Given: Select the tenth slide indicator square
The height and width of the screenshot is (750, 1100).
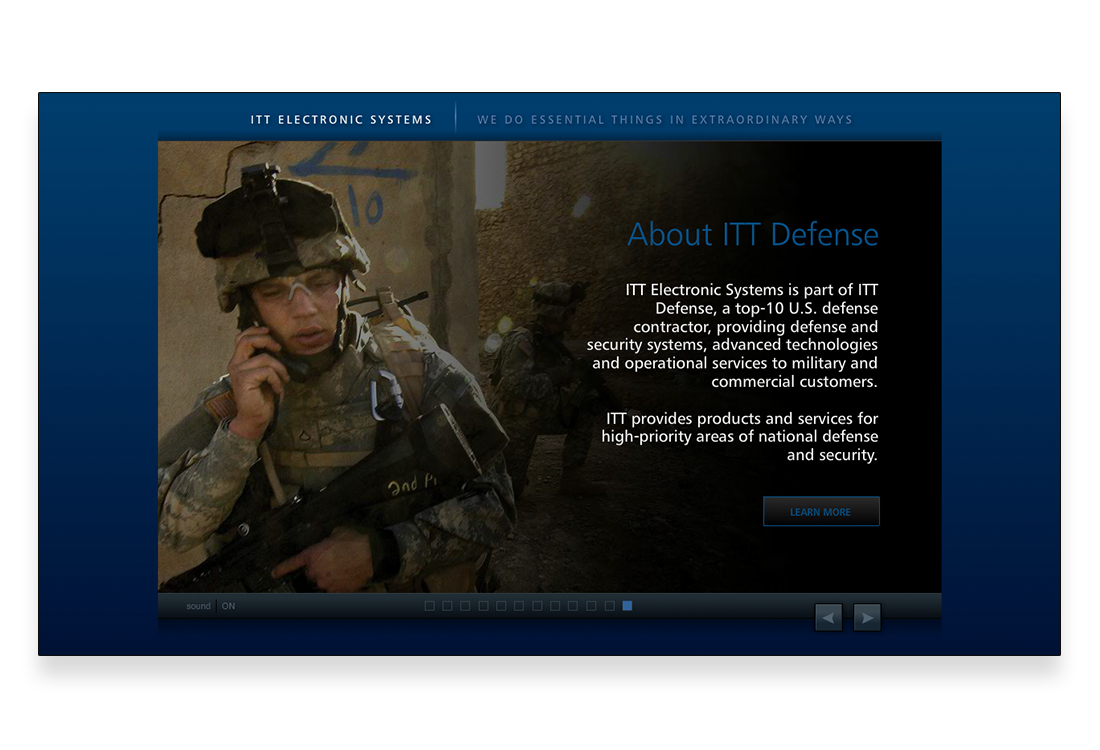Looking at the screenshot, I should pyautogui.click(x=591, y=605).
